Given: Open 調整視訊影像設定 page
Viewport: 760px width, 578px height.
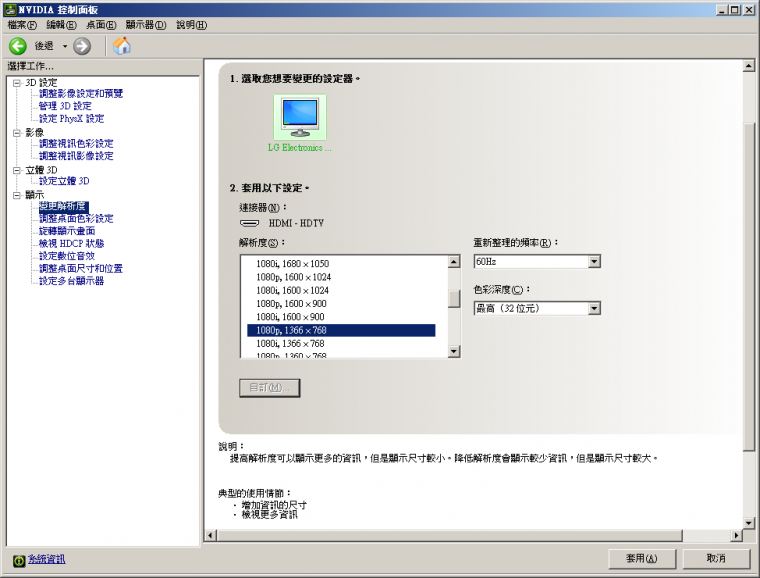Looking at the screenshot, I should pyautogui.click(x=76, y=156).
